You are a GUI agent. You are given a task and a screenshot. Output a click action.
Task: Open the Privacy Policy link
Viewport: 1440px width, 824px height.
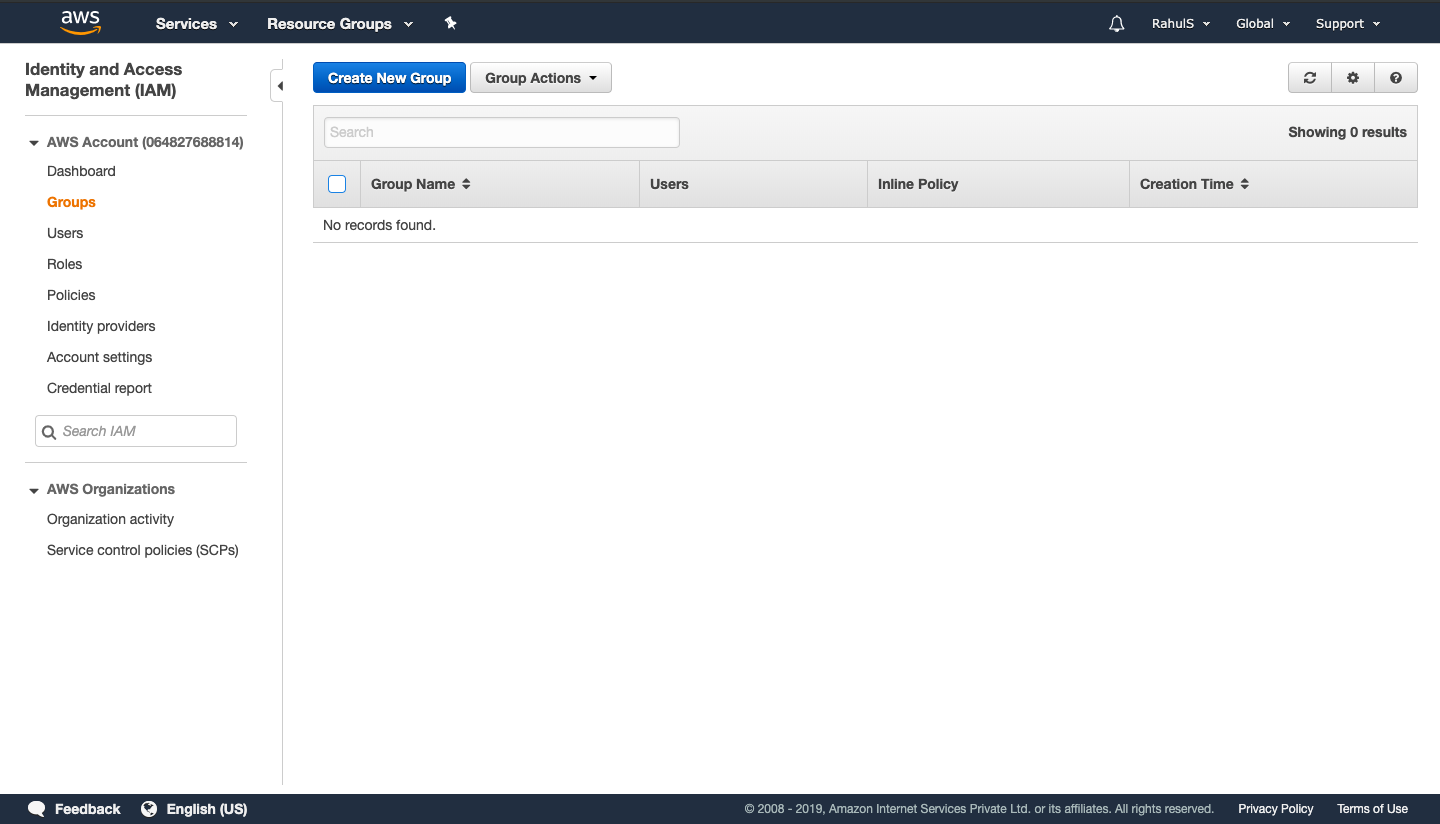(1275, 809)
